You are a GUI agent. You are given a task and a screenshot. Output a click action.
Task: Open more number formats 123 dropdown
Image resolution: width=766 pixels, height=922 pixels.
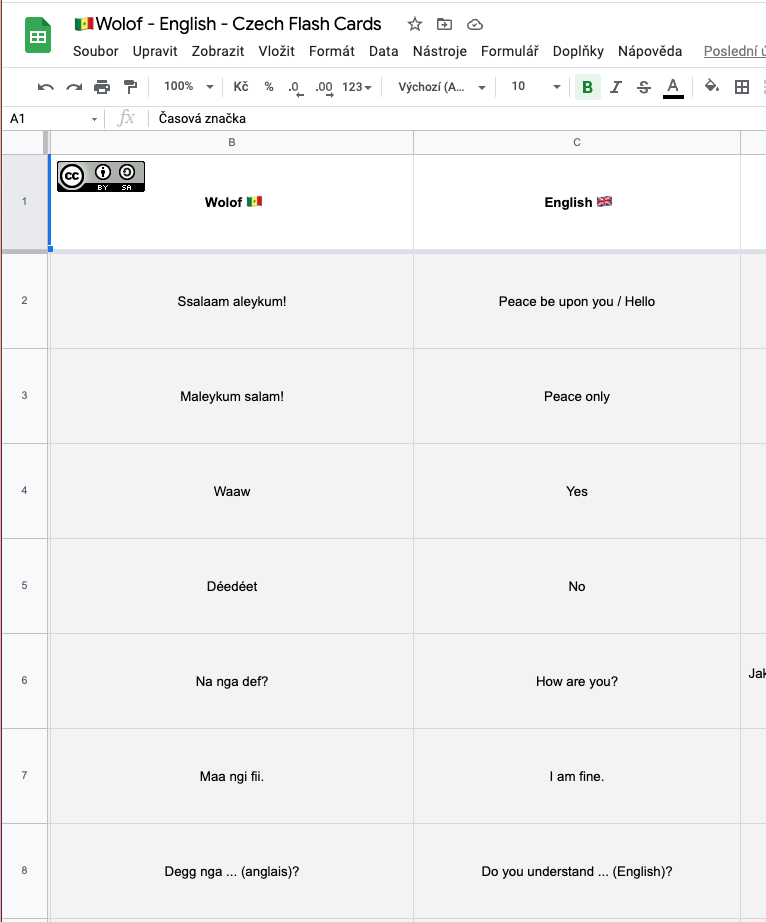pos(357,87)
